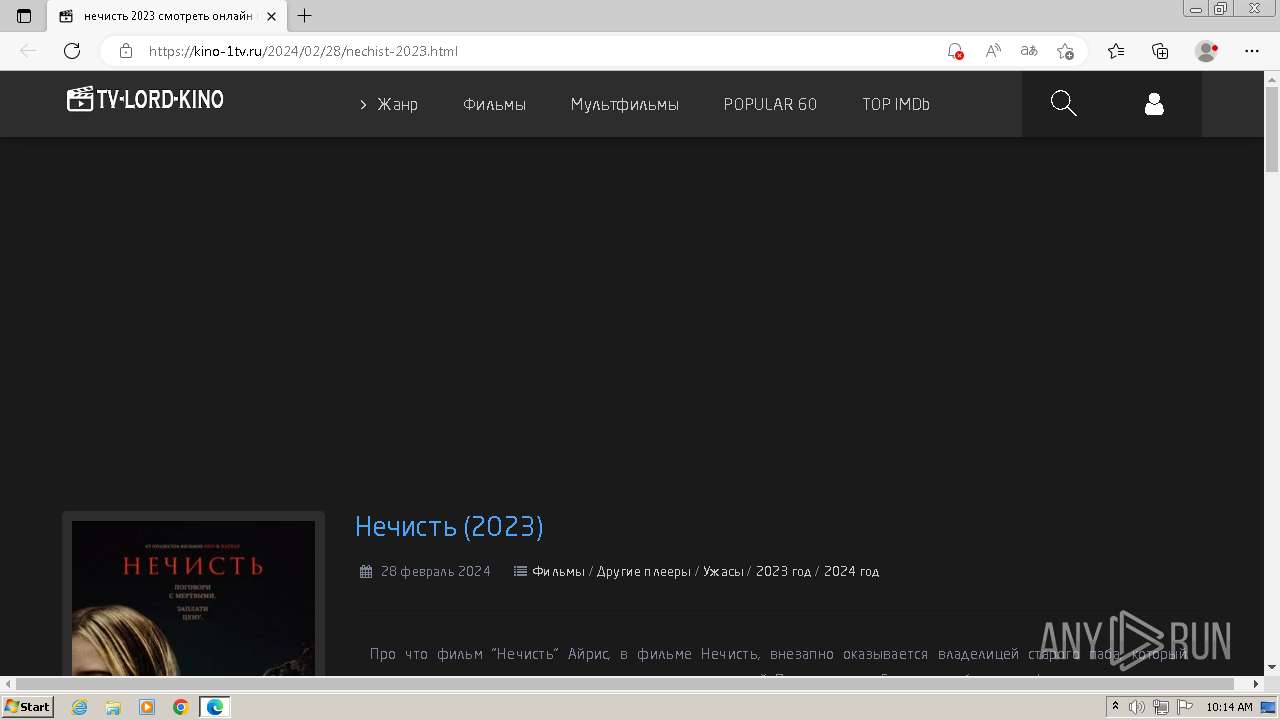The width and height of the screenshot is (1280, 720).
Task: Open the browser profile avatar
Action: [1206, 51]
